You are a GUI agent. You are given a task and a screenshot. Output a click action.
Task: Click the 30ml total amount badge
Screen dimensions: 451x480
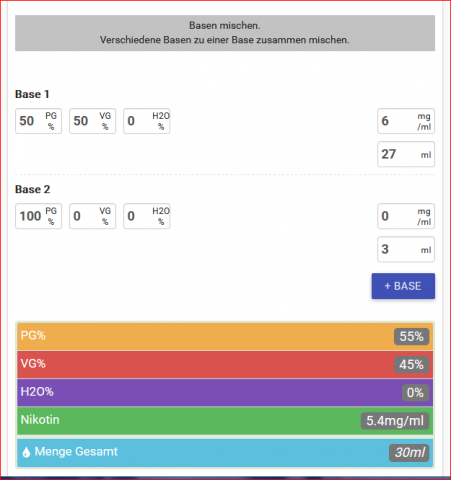coord(409,453)
